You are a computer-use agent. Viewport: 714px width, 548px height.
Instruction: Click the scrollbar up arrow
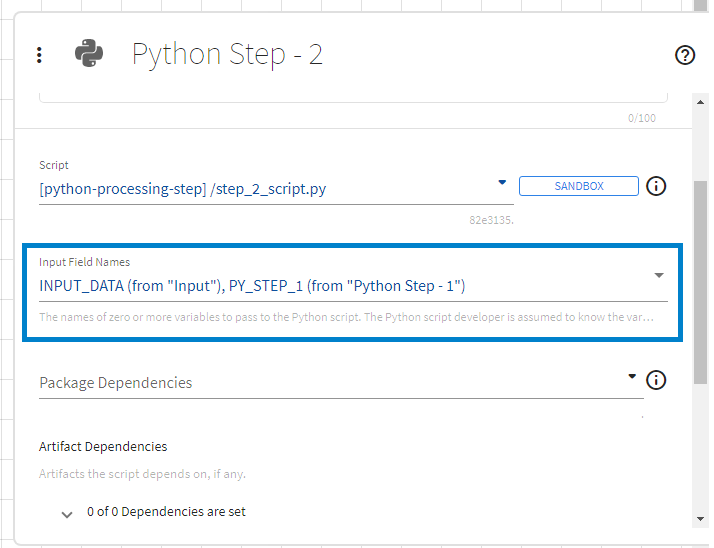[x=701, y=99]
